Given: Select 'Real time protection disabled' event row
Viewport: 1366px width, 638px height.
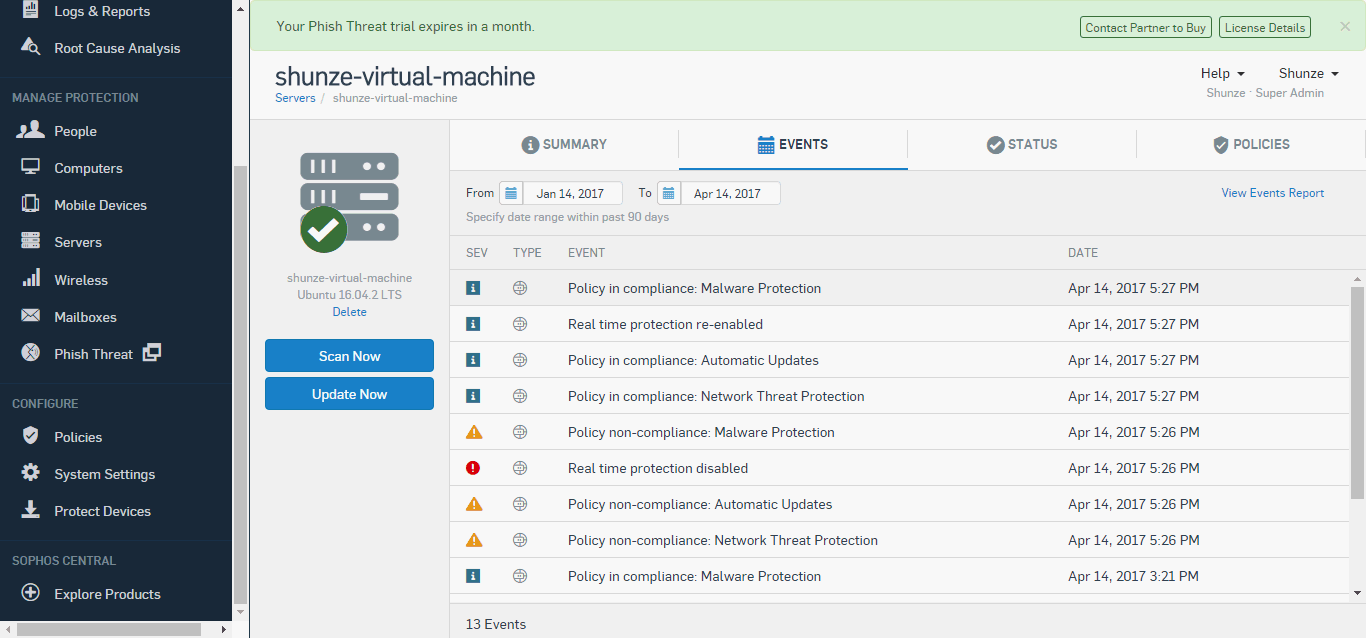Looking at the screenshot, I should tap(900, 468).
